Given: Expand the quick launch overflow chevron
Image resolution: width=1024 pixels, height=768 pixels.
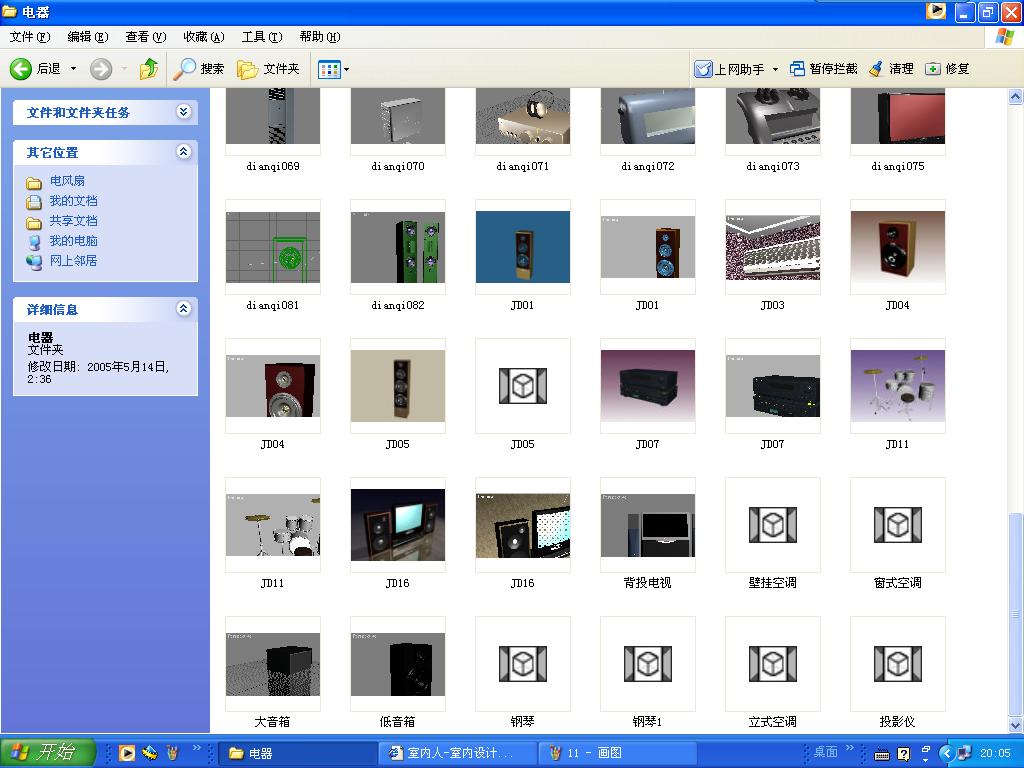Looking at the screenshot, I should coord(197,748).
